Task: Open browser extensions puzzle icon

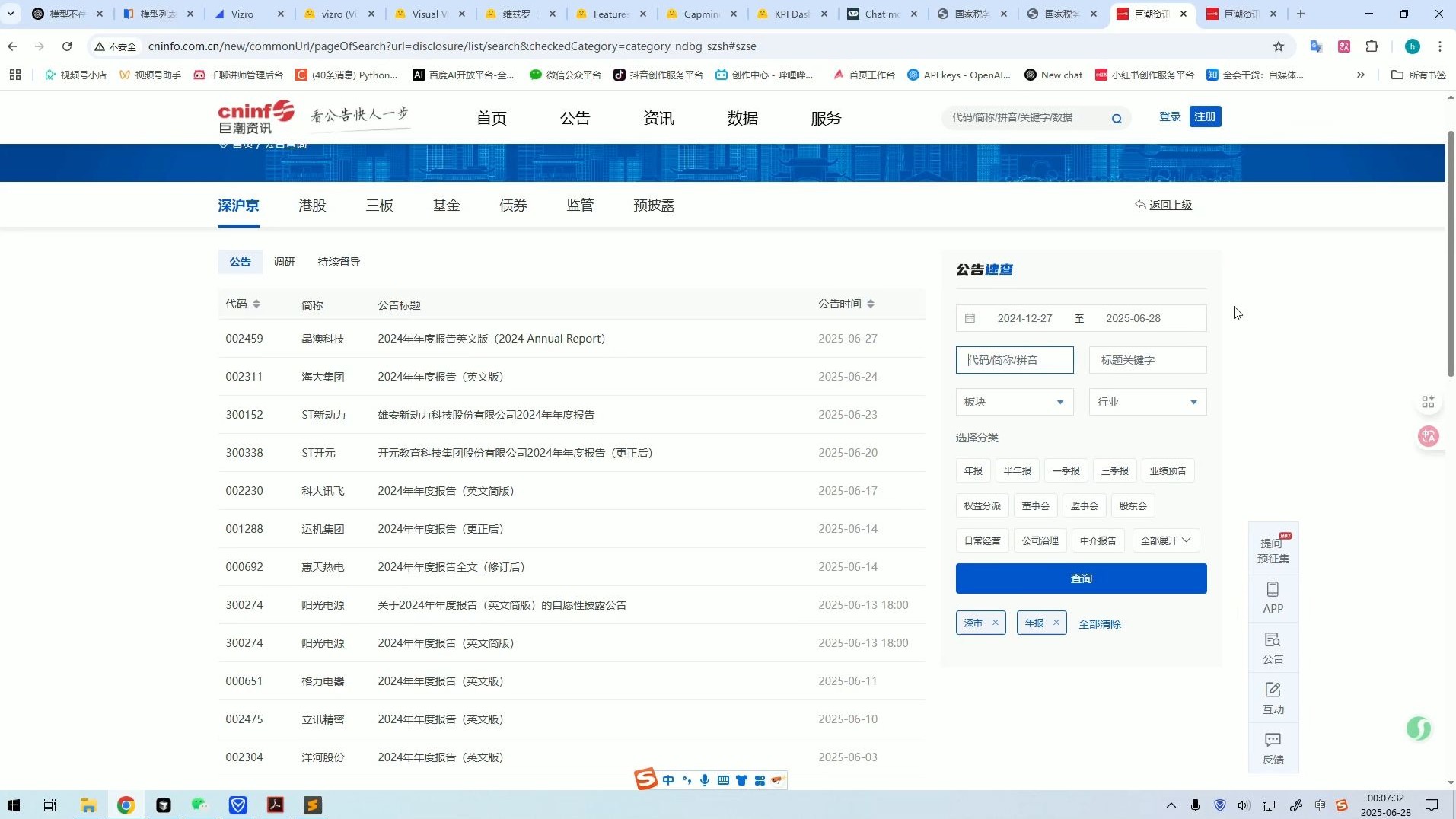Action: coord(1372,46)
